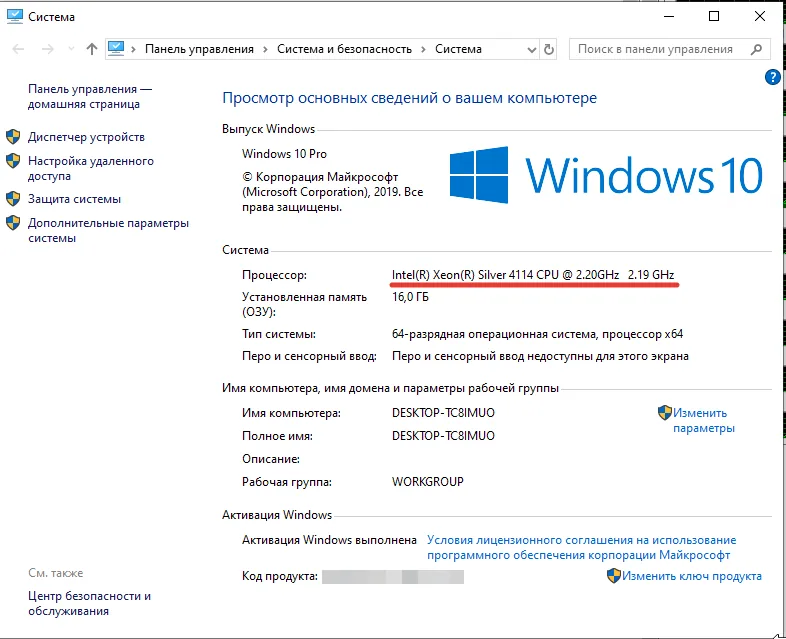This screenshot has width=786, height=639.
Task: Go up one level arrow
Action: 92,49
